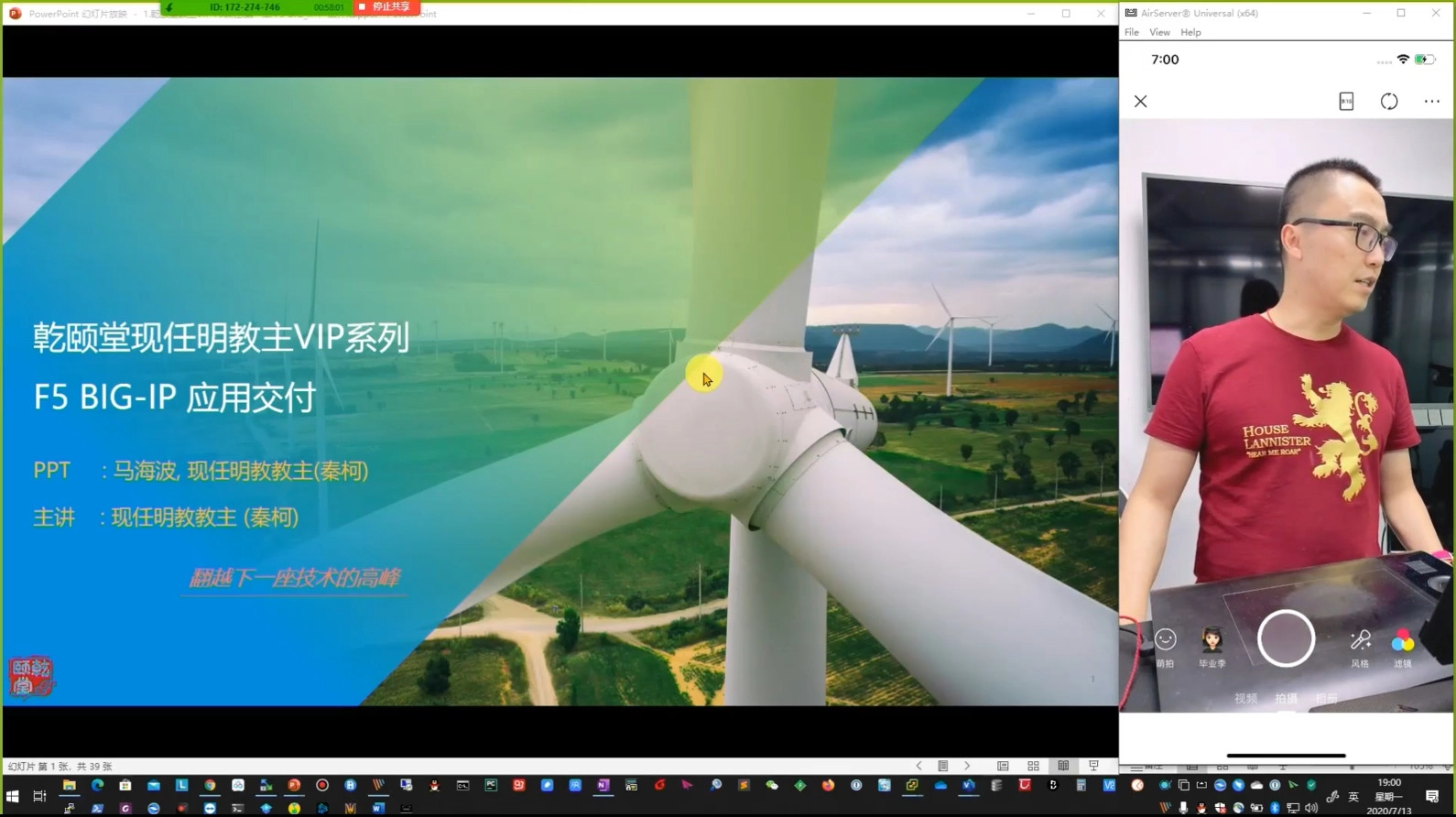
Task: Select the 毕业季 graduation sticker
Action: (1212, 641)
